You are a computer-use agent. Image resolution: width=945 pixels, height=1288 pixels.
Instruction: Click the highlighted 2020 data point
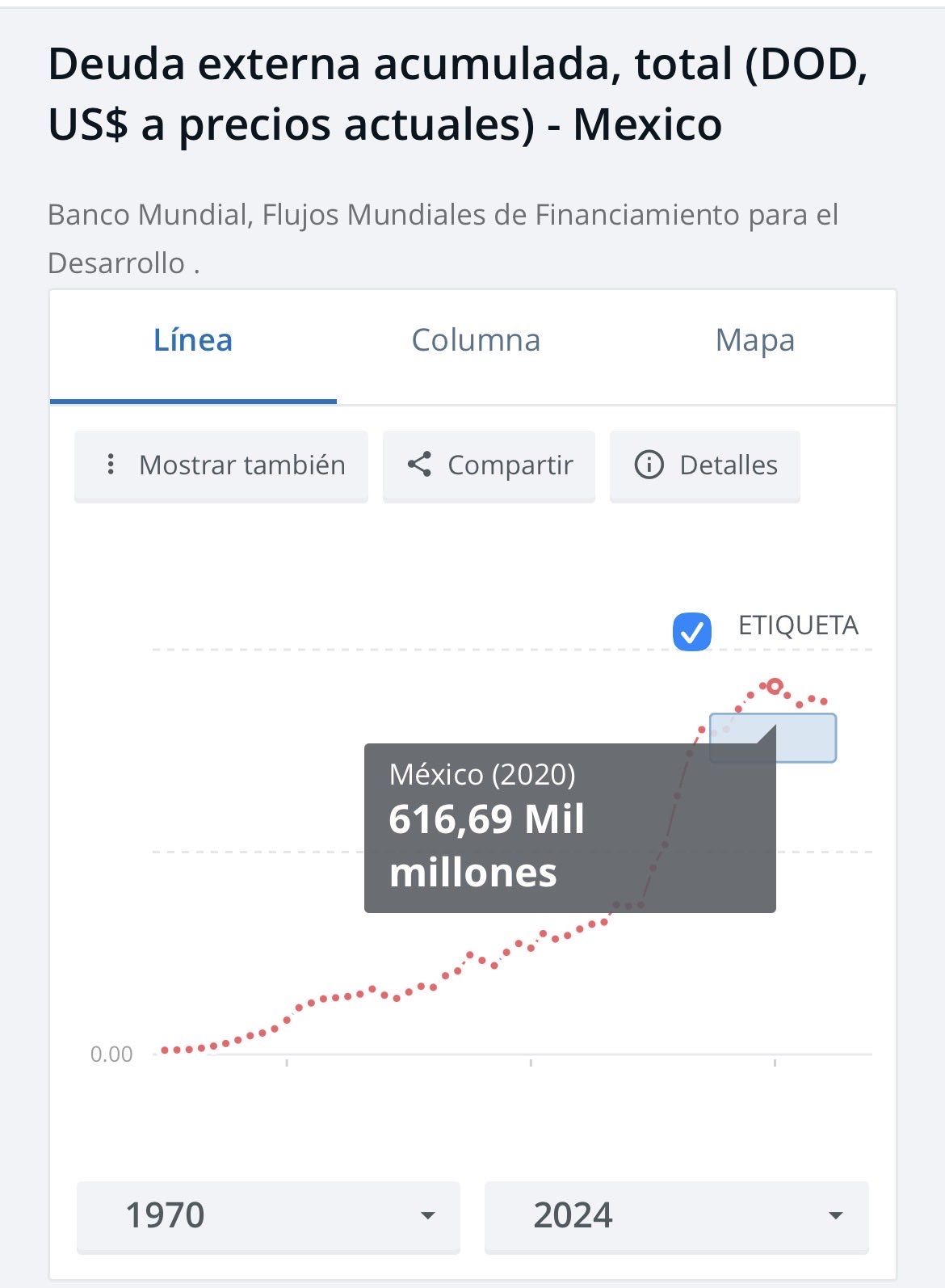point(775,687)
